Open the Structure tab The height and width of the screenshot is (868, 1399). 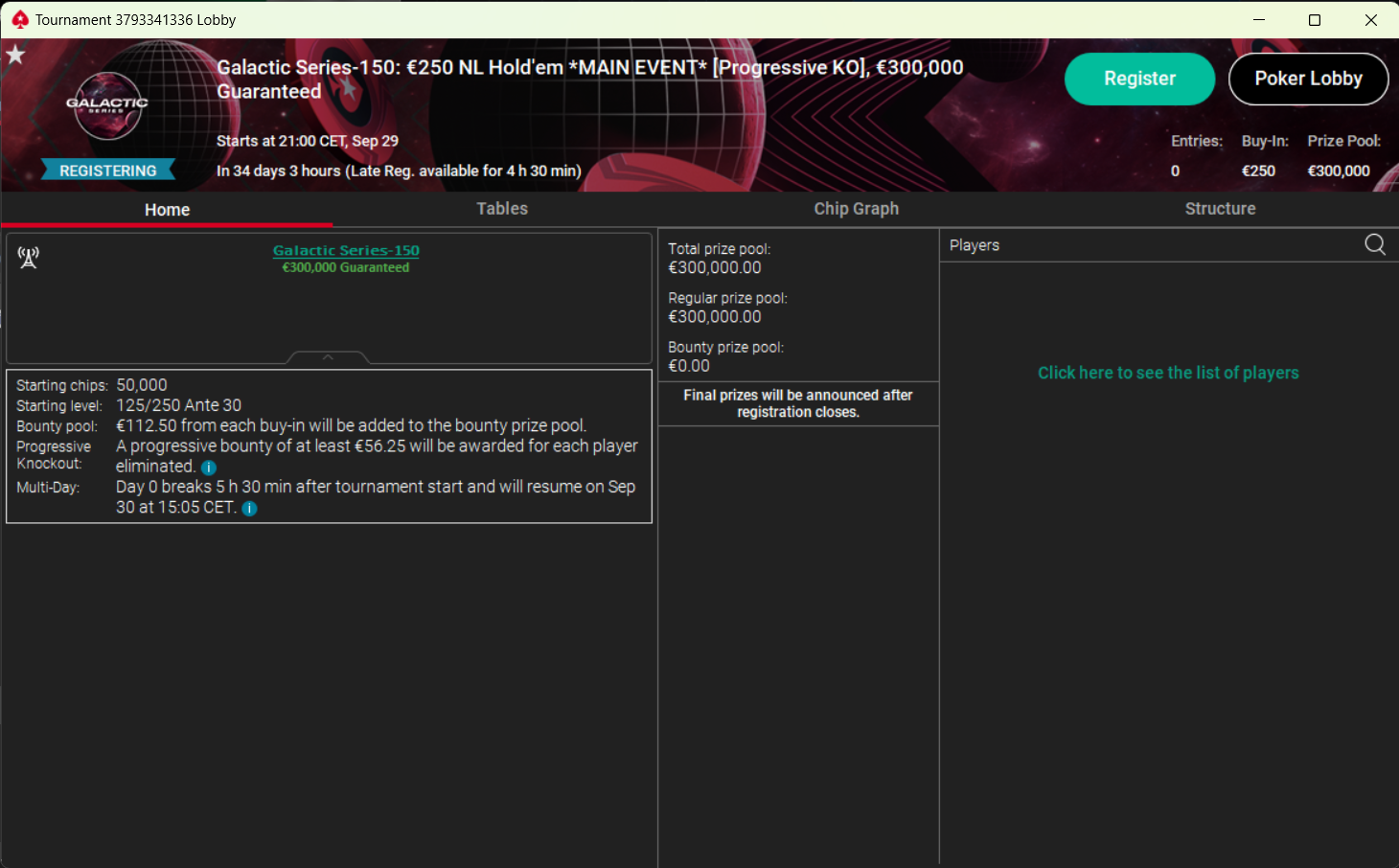(x=1220, y=209)
